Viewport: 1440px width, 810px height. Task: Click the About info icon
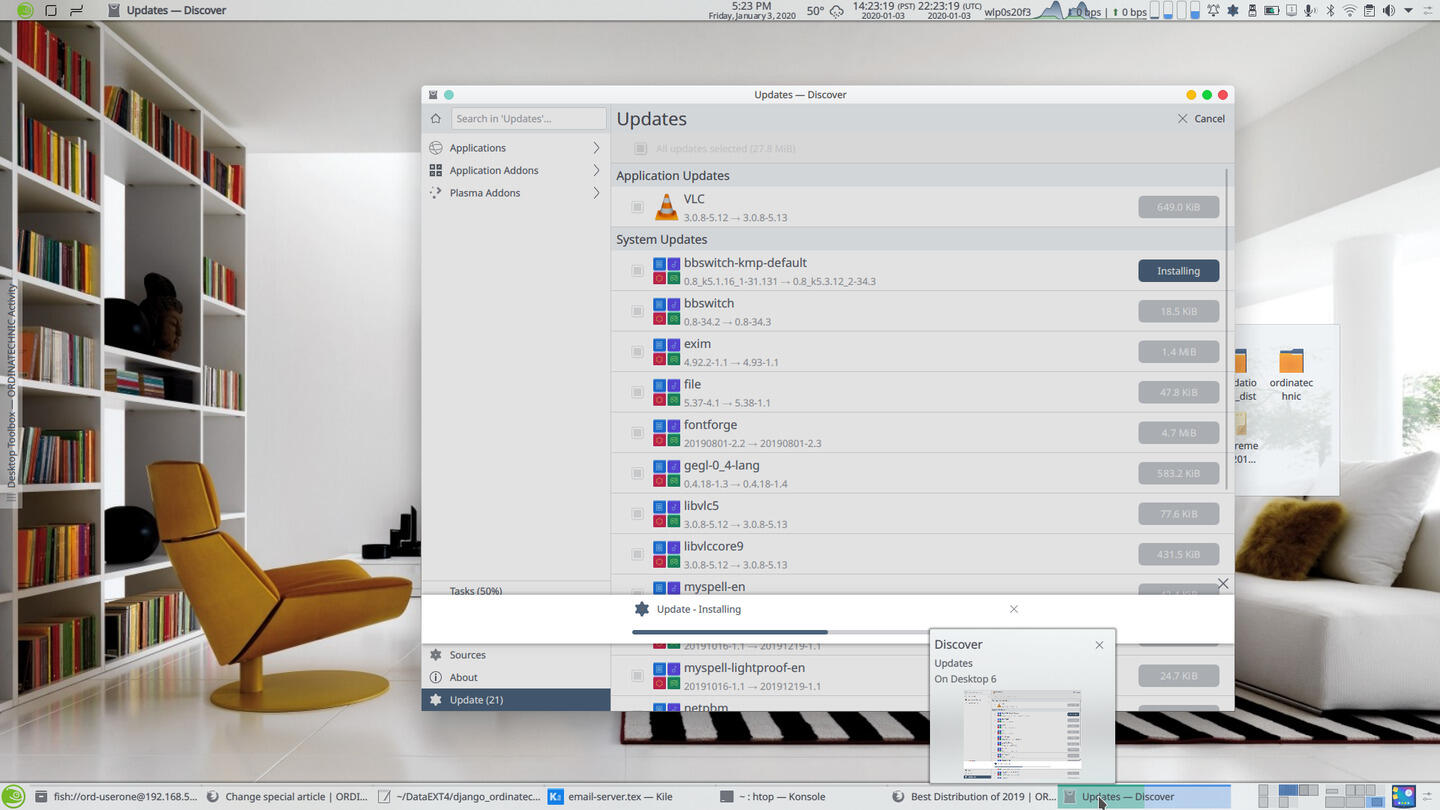point(435,677)
